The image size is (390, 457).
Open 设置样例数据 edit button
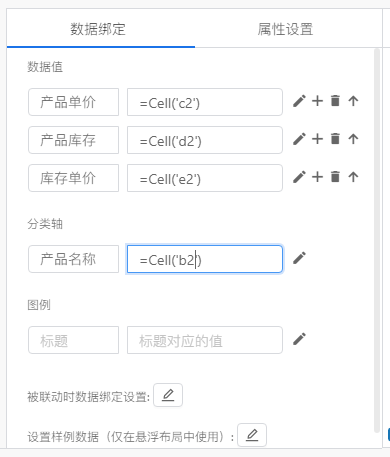(252, 435)
